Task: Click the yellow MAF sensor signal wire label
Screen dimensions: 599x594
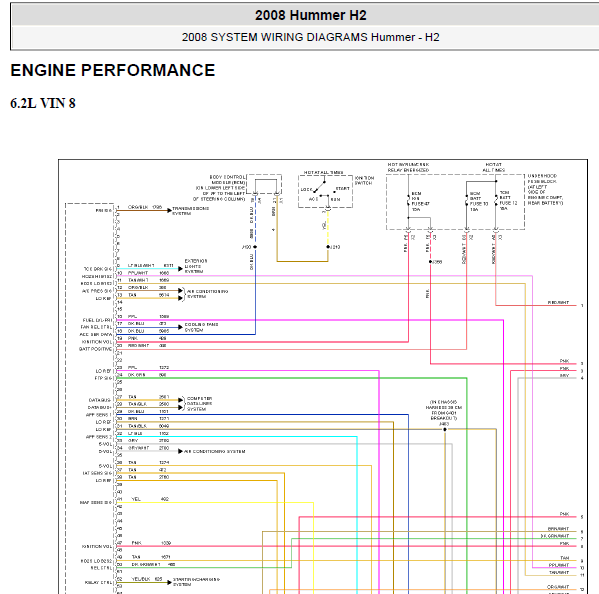Action: point(136,499)
